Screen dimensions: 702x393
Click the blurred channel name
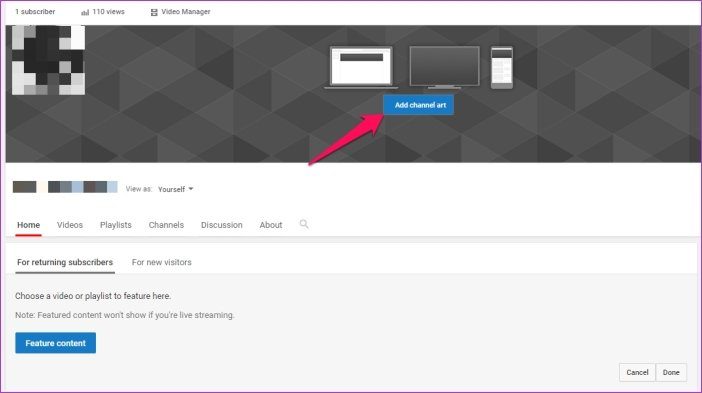pos(65,187)
